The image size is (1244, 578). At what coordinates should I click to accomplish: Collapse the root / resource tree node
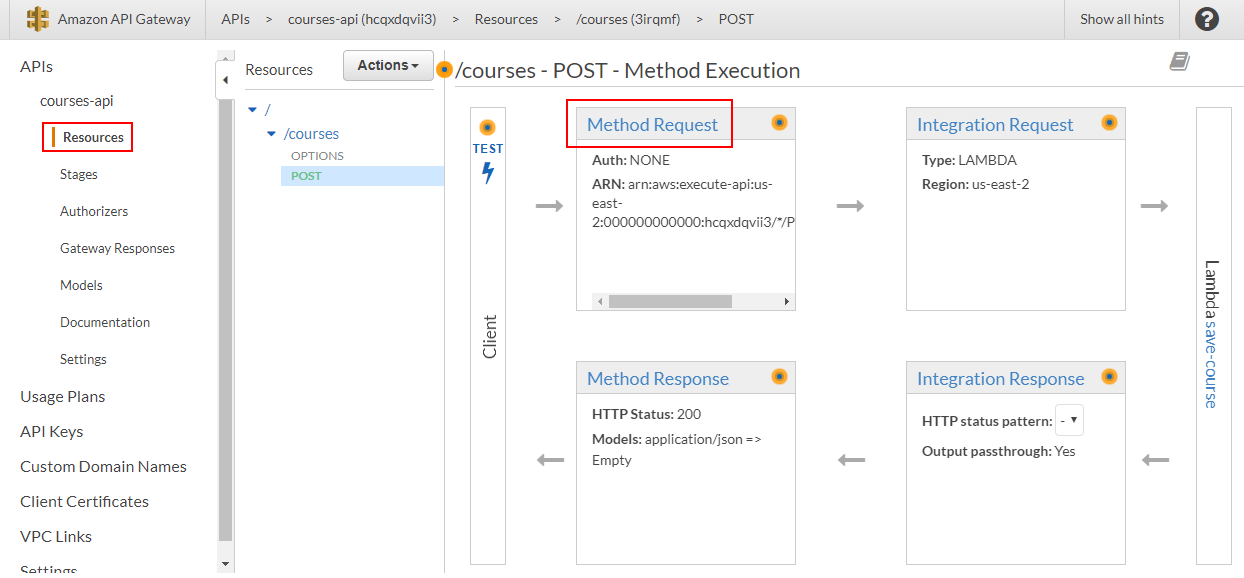click(252, 109)
